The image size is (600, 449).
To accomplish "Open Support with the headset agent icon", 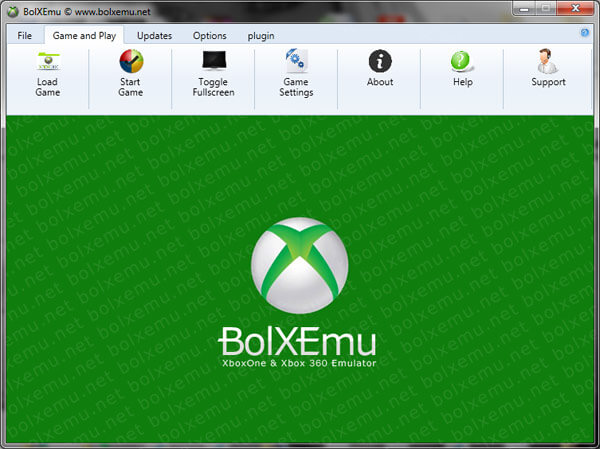I will click(x=547, y=61).
